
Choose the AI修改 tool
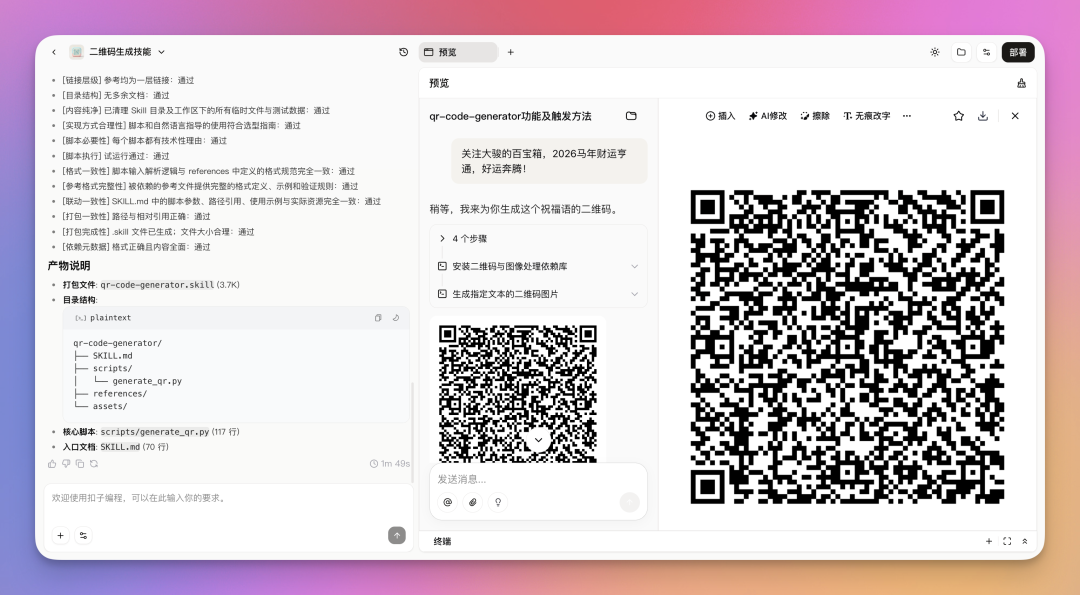[x=767, y=116]
